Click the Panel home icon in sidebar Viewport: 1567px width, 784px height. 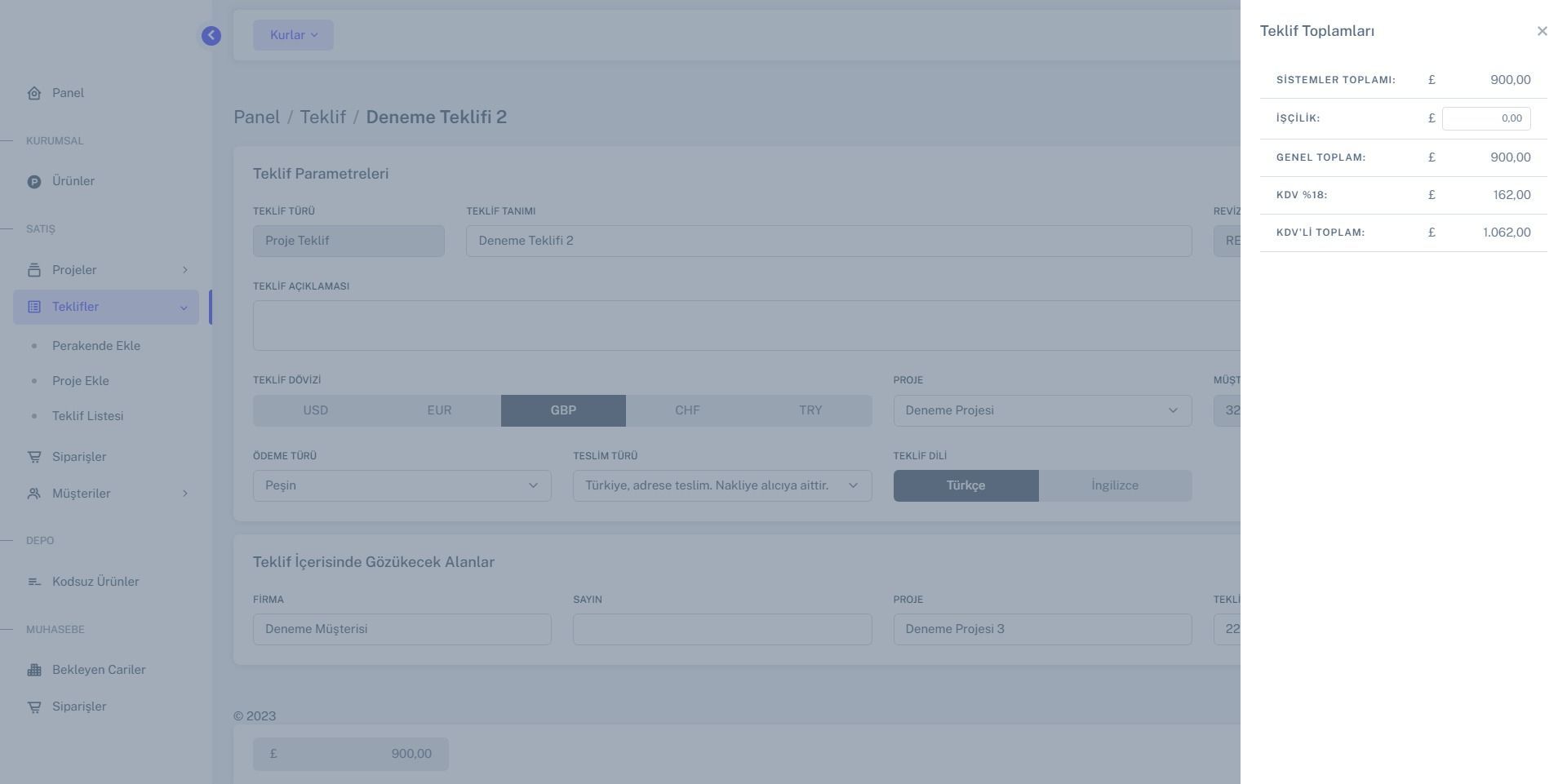(x=34, y=93)
